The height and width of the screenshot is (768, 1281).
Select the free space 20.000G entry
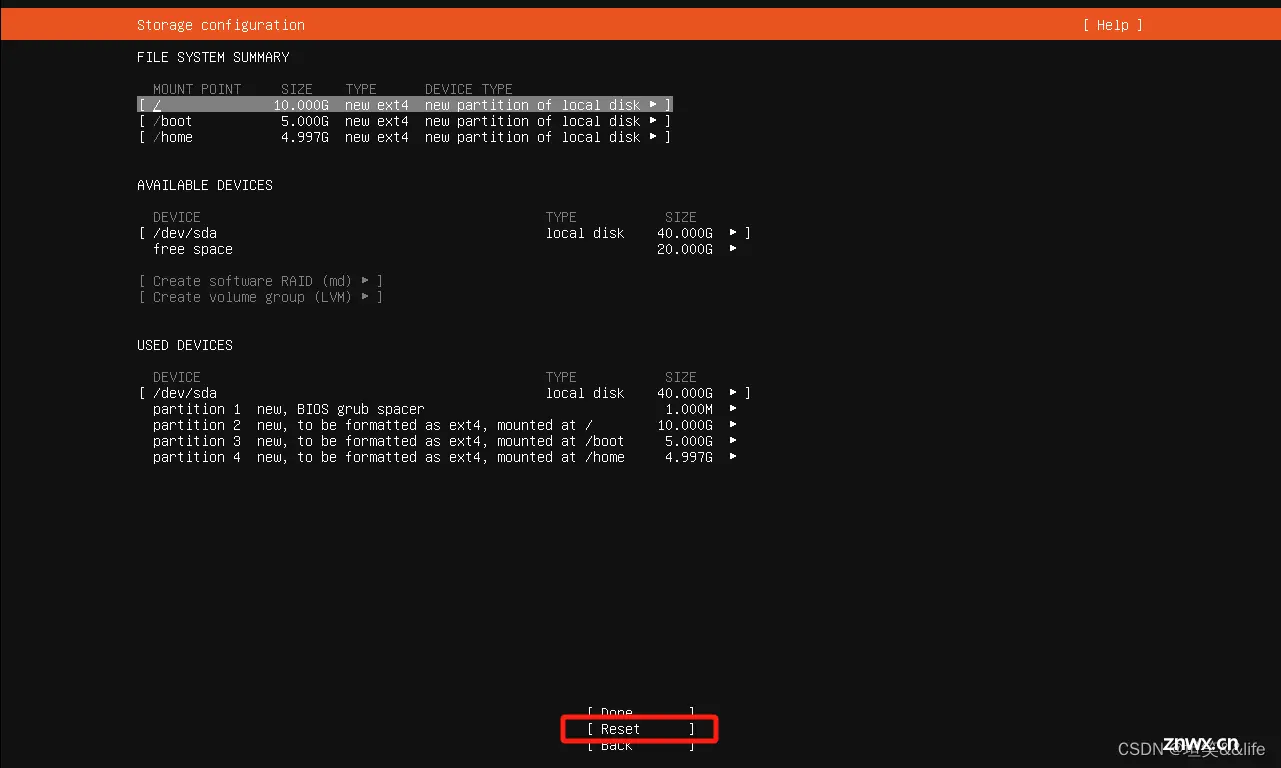coord(445,249)
